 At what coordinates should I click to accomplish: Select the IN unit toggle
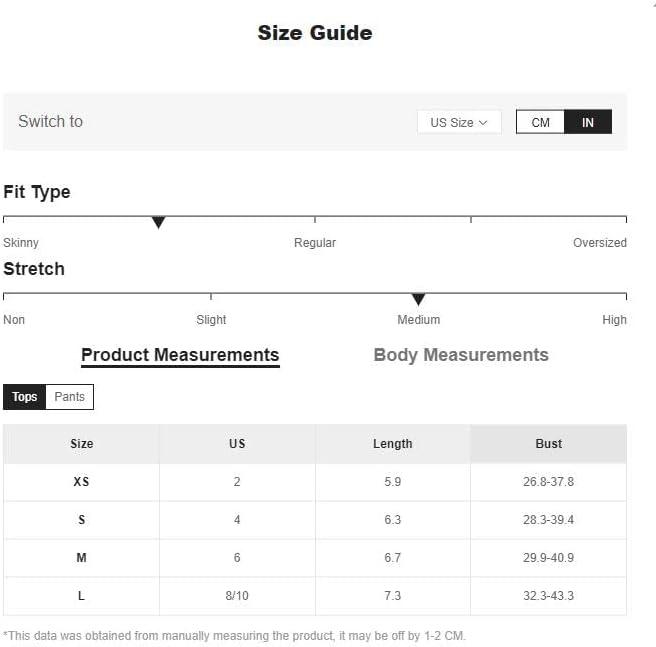pyautogui.click(x=588, y=122)
